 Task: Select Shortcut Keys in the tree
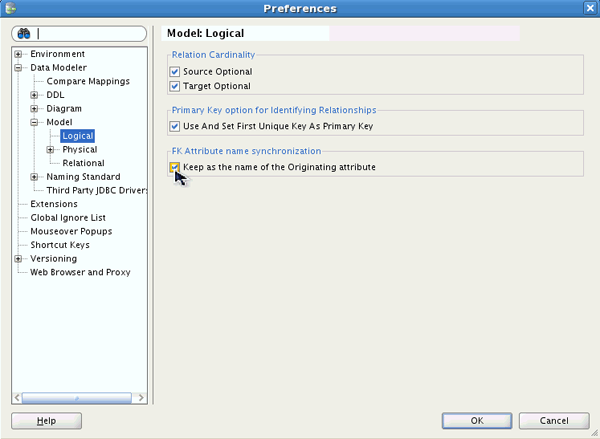pos(60,245)
